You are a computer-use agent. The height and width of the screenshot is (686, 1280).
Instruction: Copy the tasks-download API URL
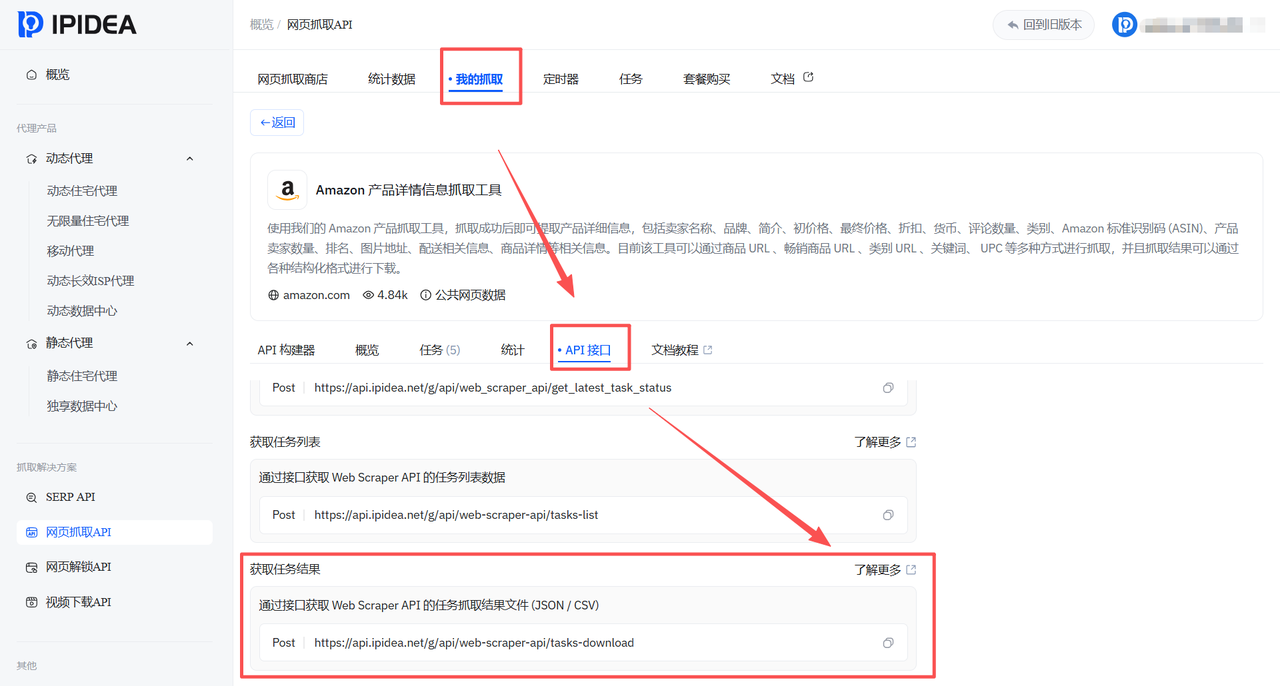coord(888,643)
